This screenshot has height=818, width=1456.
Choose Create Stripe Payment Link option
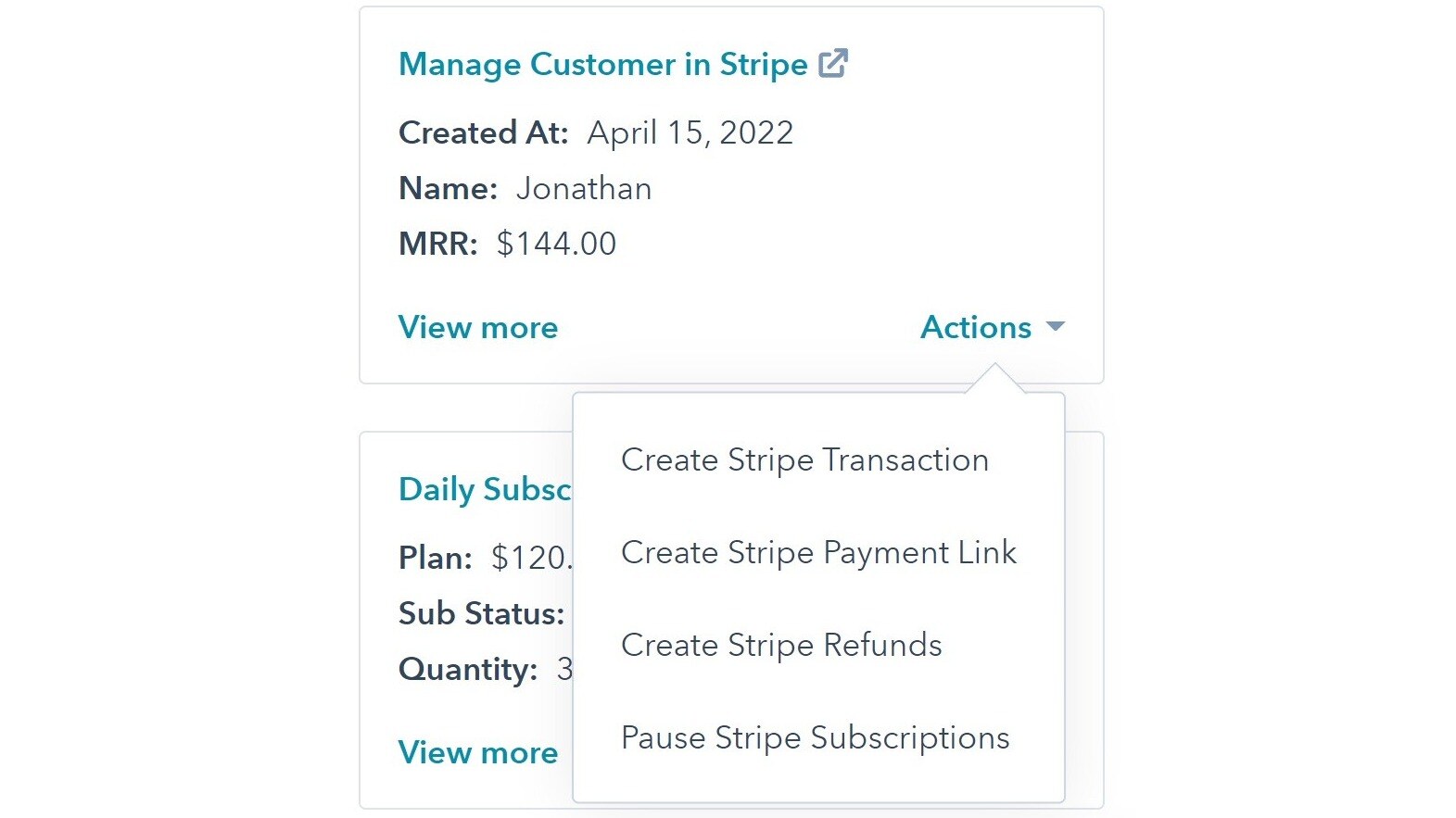[818, 552]
